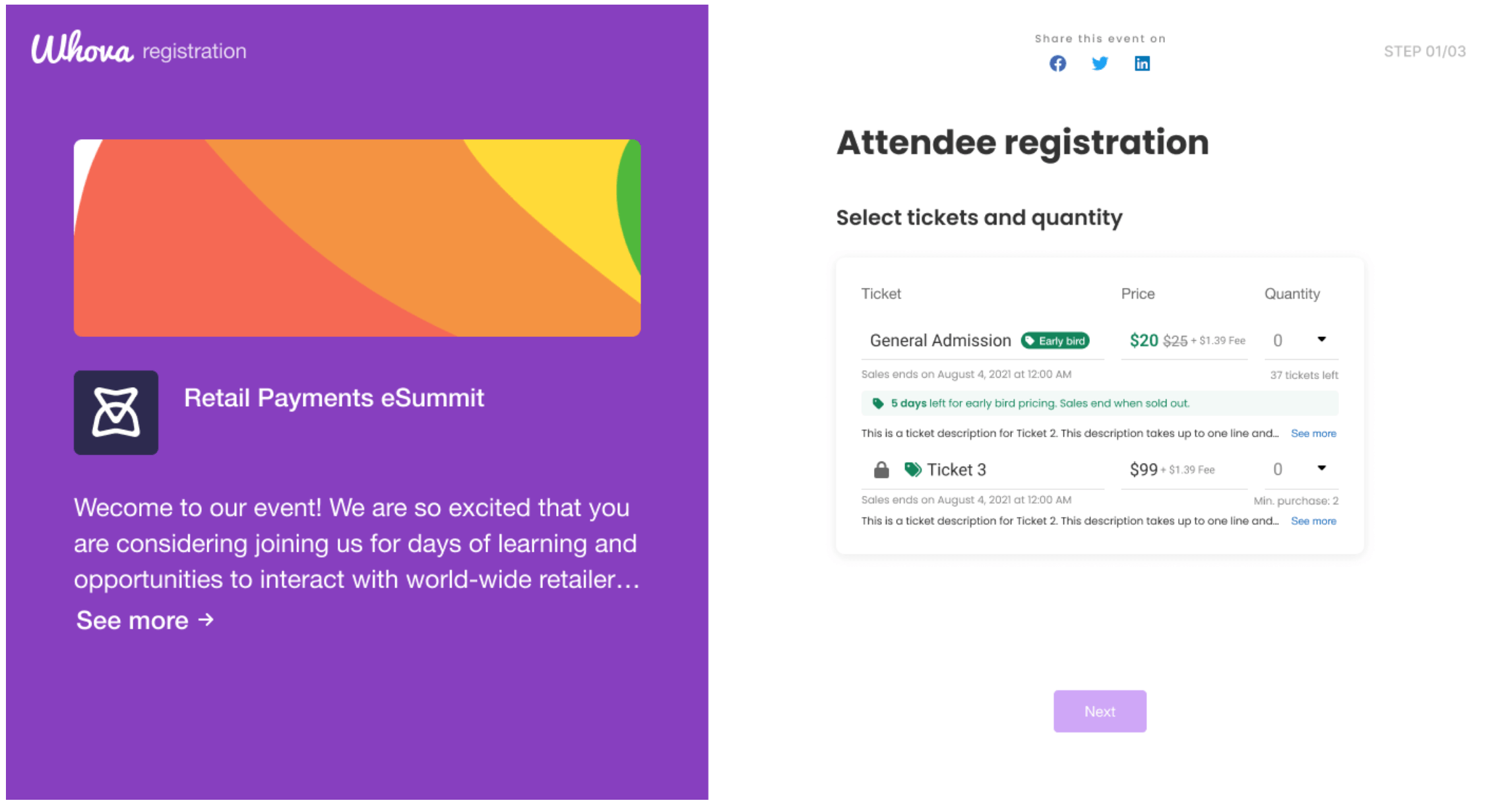
Task: Share the event on LinkedIn
Action: coord(1142,63)
